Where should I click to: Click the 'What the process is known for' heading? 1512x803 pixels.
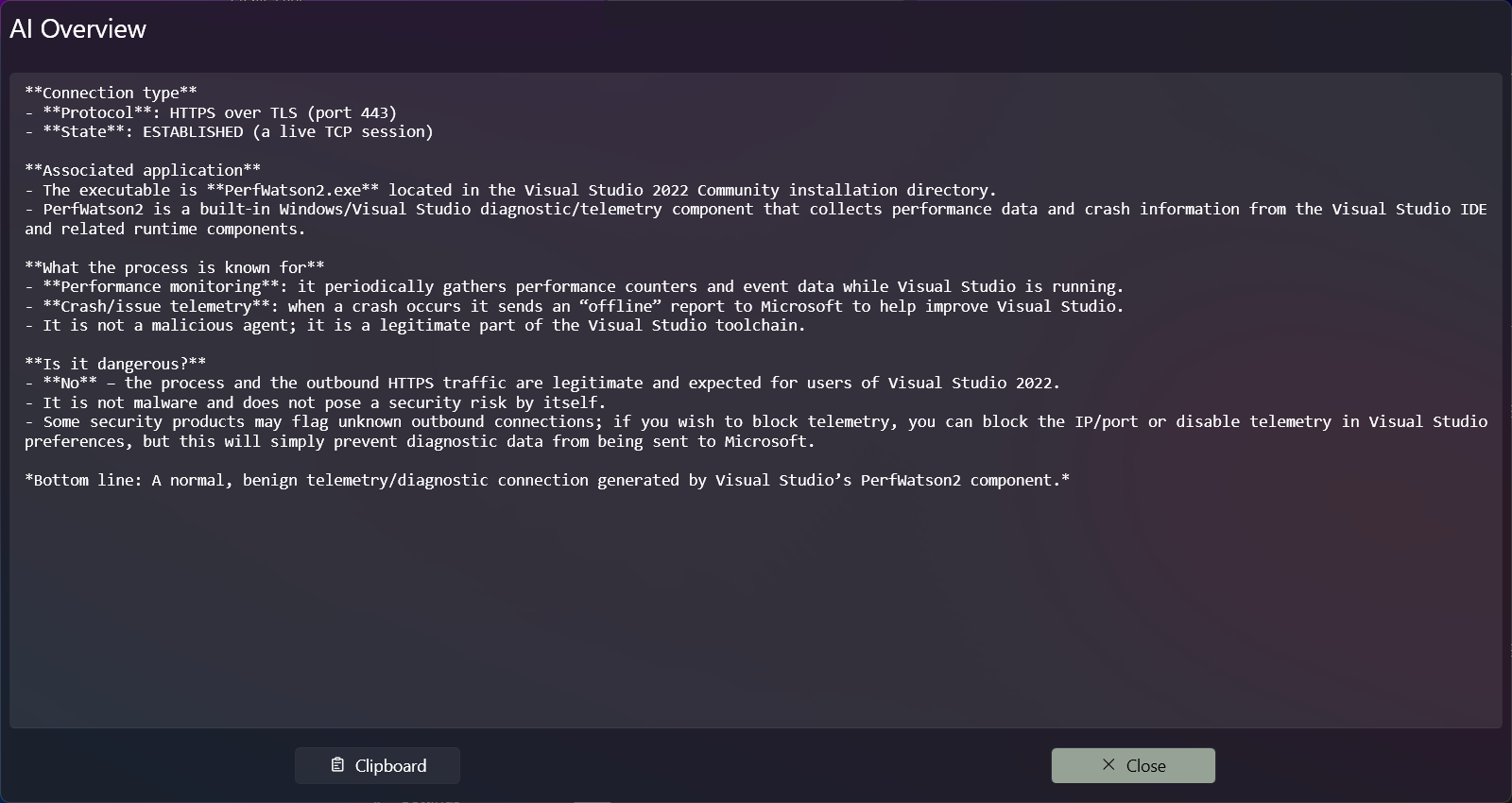click(175, 267)
